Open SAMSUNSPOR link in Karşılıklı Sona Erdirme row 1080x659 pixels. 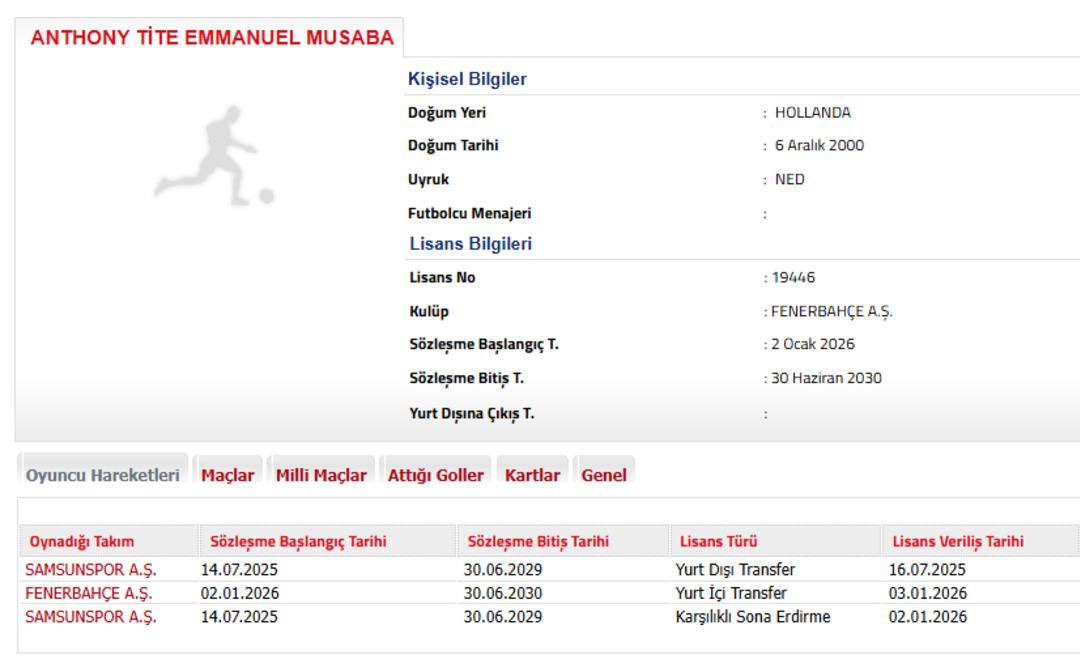(91, 617)
